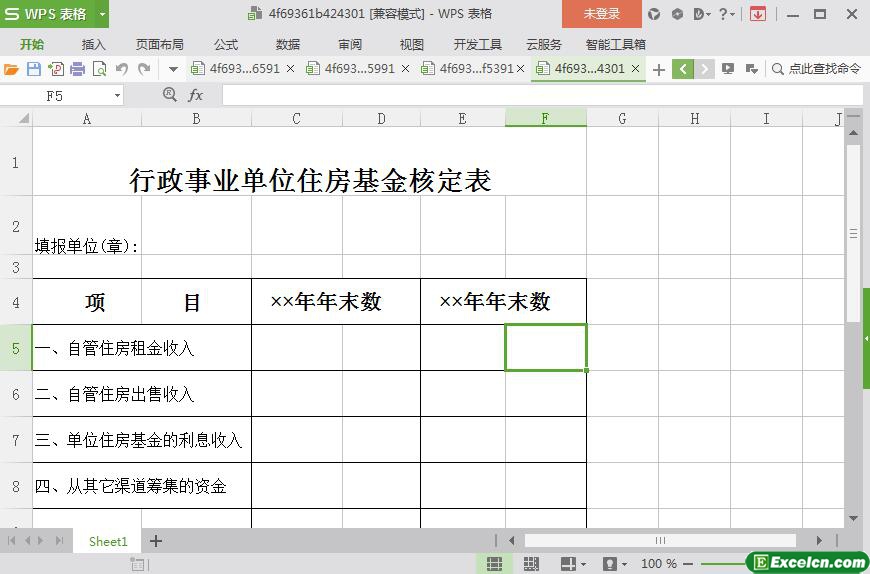Close the active 4f693...4301 document tab
Viewport: 870px width, 574px height.
click(636, 69)
